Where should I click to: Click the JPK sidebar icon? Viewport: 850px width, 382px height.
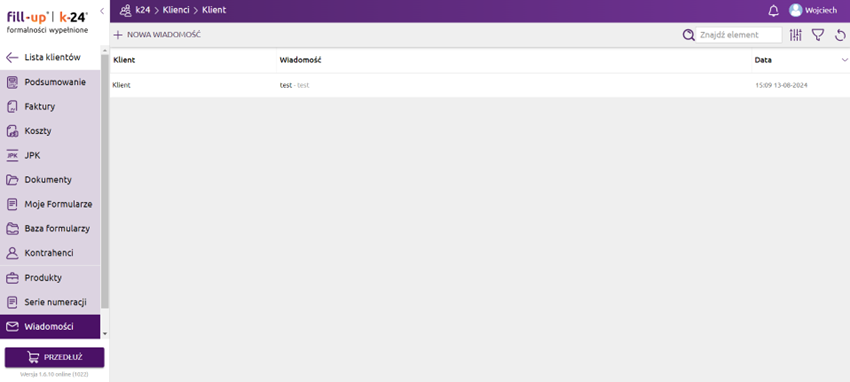click(x=12, y=156)
